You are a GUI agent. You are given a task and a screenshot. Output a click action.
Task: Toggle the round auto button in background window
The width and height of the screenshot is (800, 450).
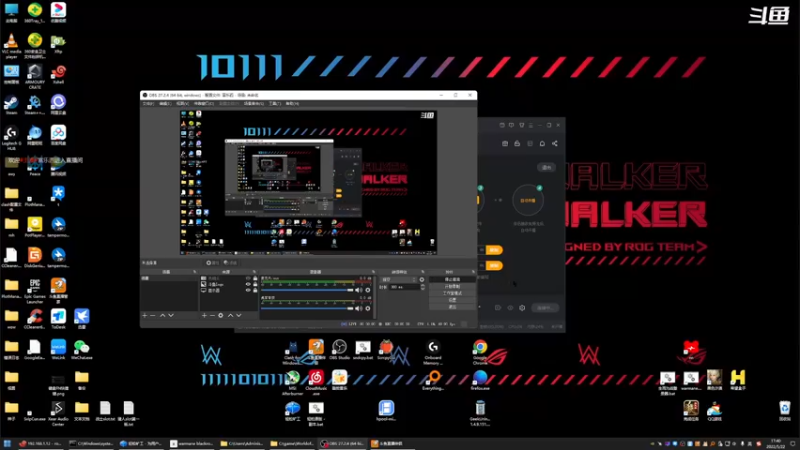[x=528, y=201]
